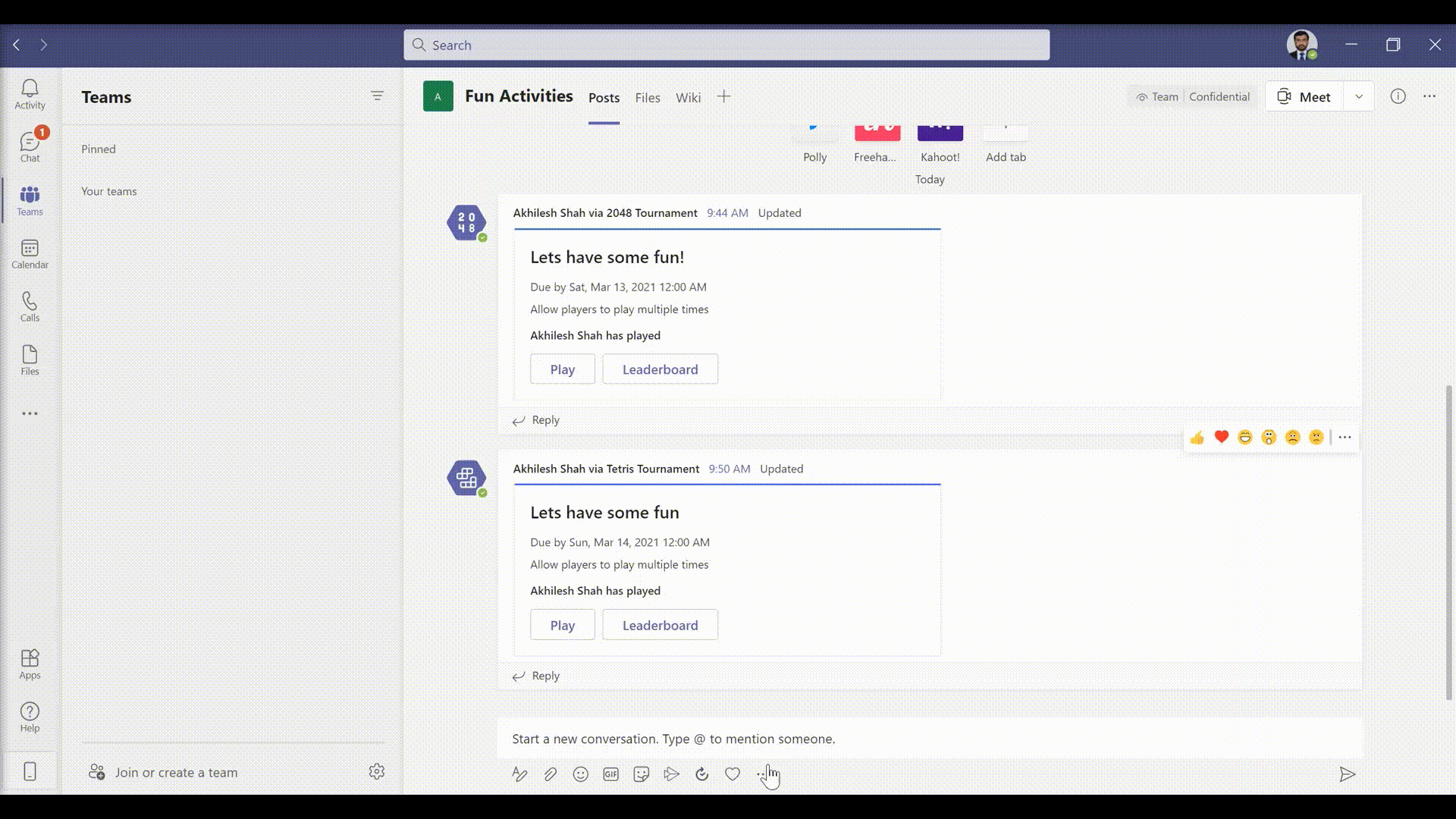Image resolution: width=1456 pixels, height=819 pixels.
Task: Expand the Your teams section
Action: [109, 191]
